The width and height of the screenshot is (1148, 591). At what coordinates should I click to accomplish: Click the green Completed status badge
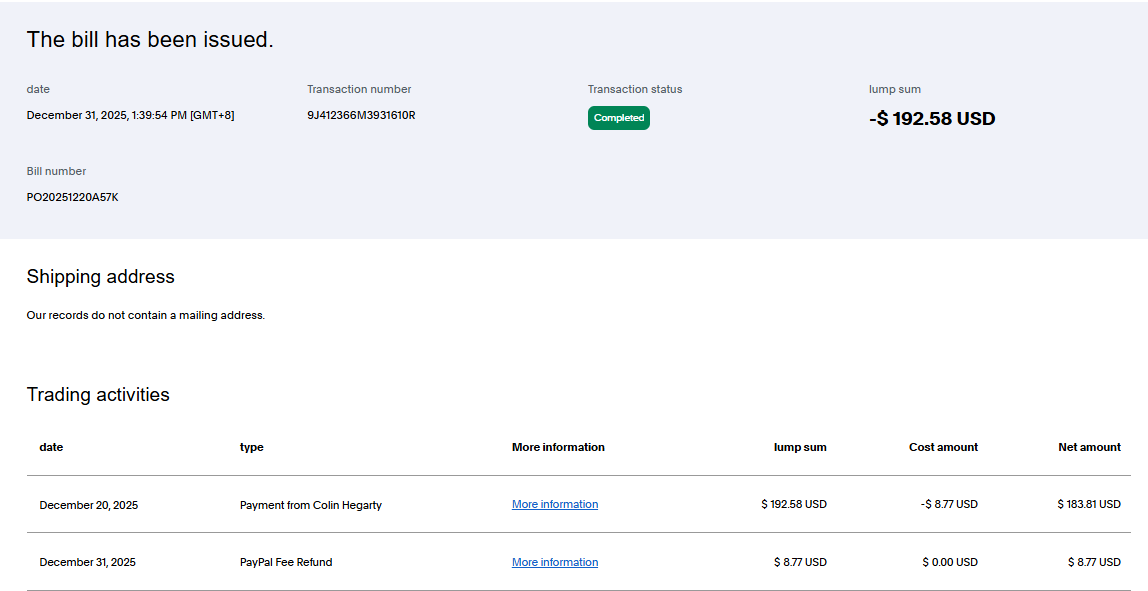[618, 118]
